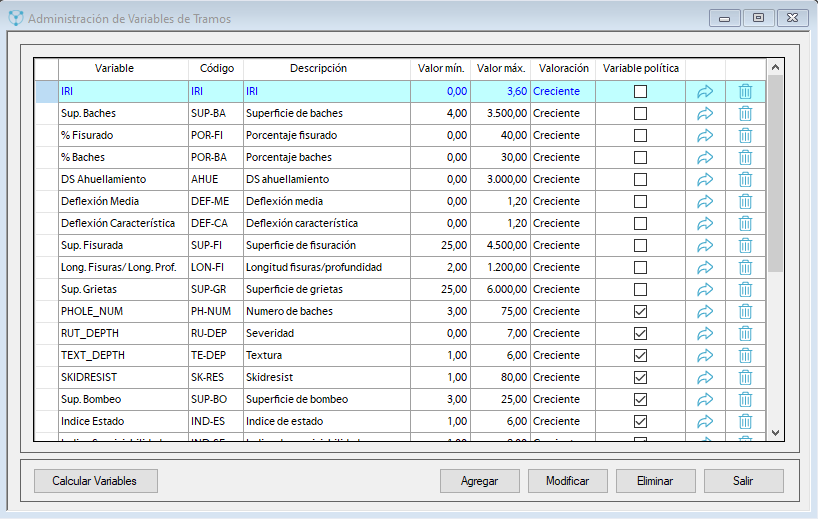
Task: Click the trash icon for Sup. Baches row
Action: [x=745, y=113]
